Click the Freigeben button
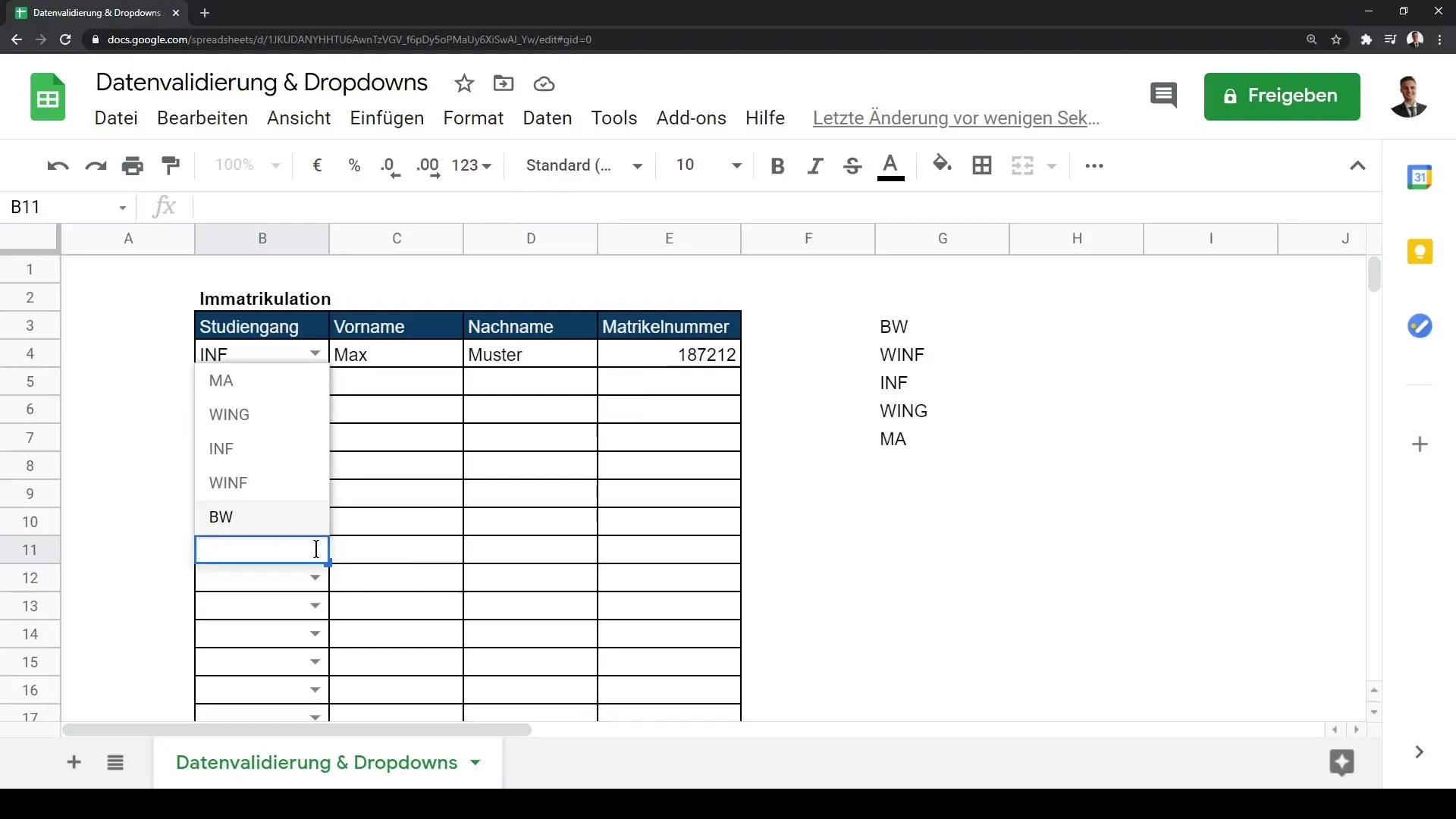This screenshot has height=819, width=1456. (1283, 95)
